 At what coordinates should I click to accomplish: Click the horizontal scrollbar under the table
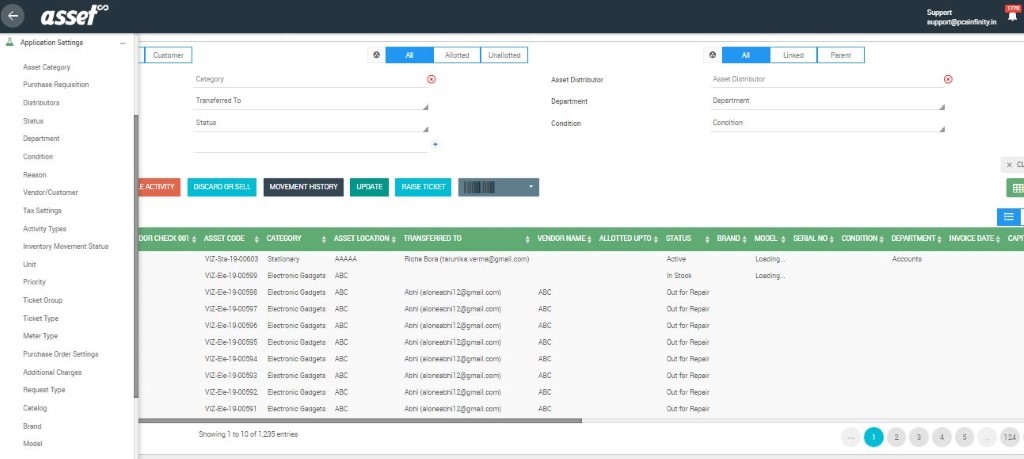point(360,421)
